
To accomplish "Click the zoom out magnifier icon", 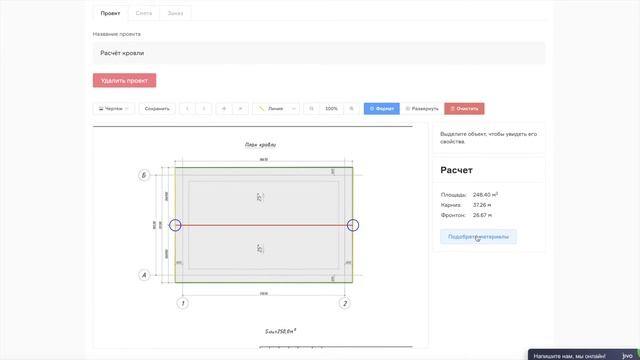I will coord(311,109).
